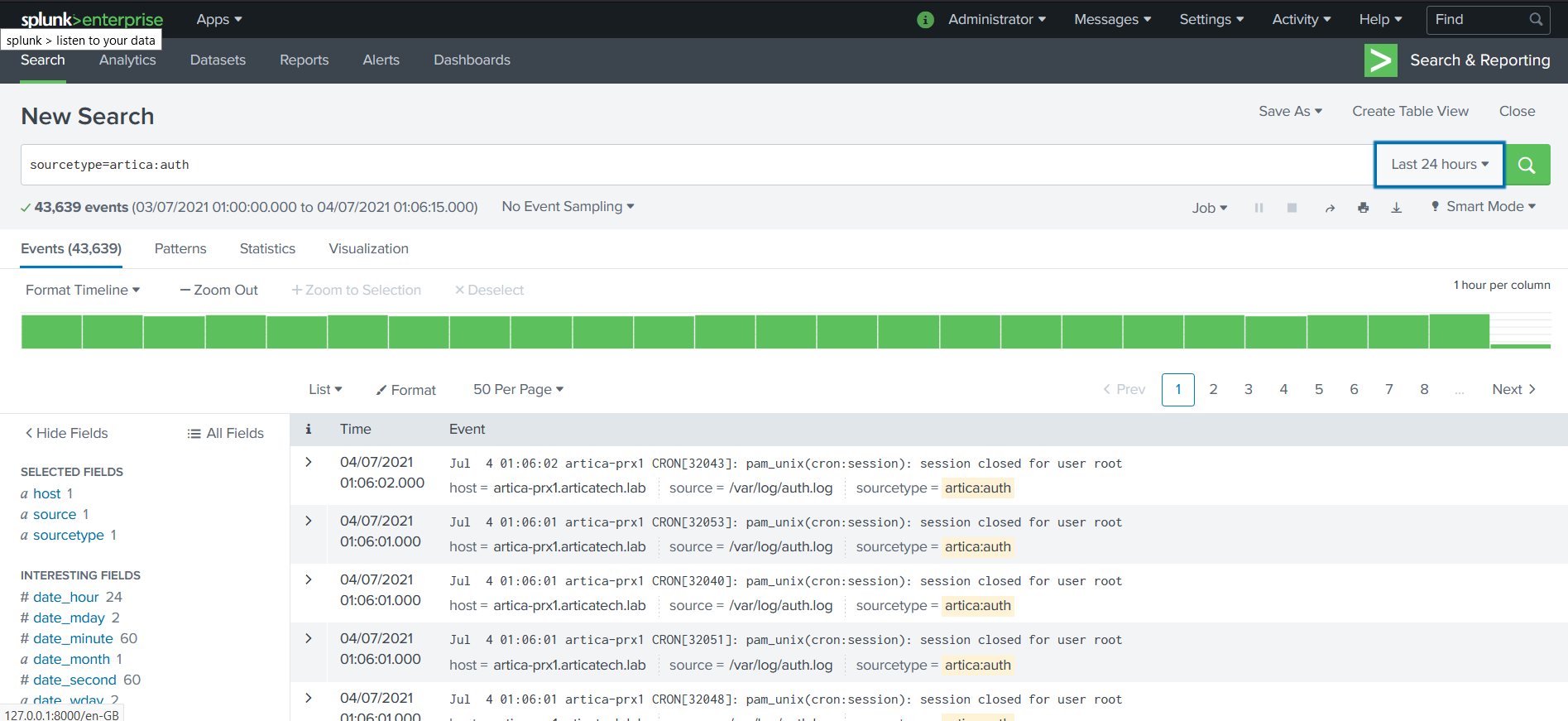The image size is (1568, 721).
Task: Share the search job
Action: click(1330, 208)
